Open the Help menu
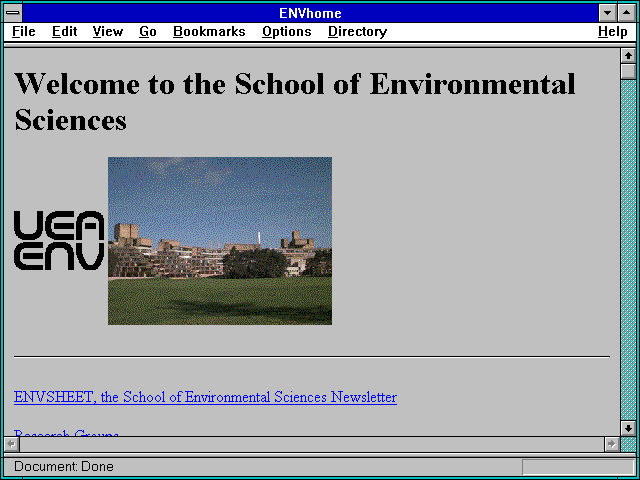 pos(613,32)
